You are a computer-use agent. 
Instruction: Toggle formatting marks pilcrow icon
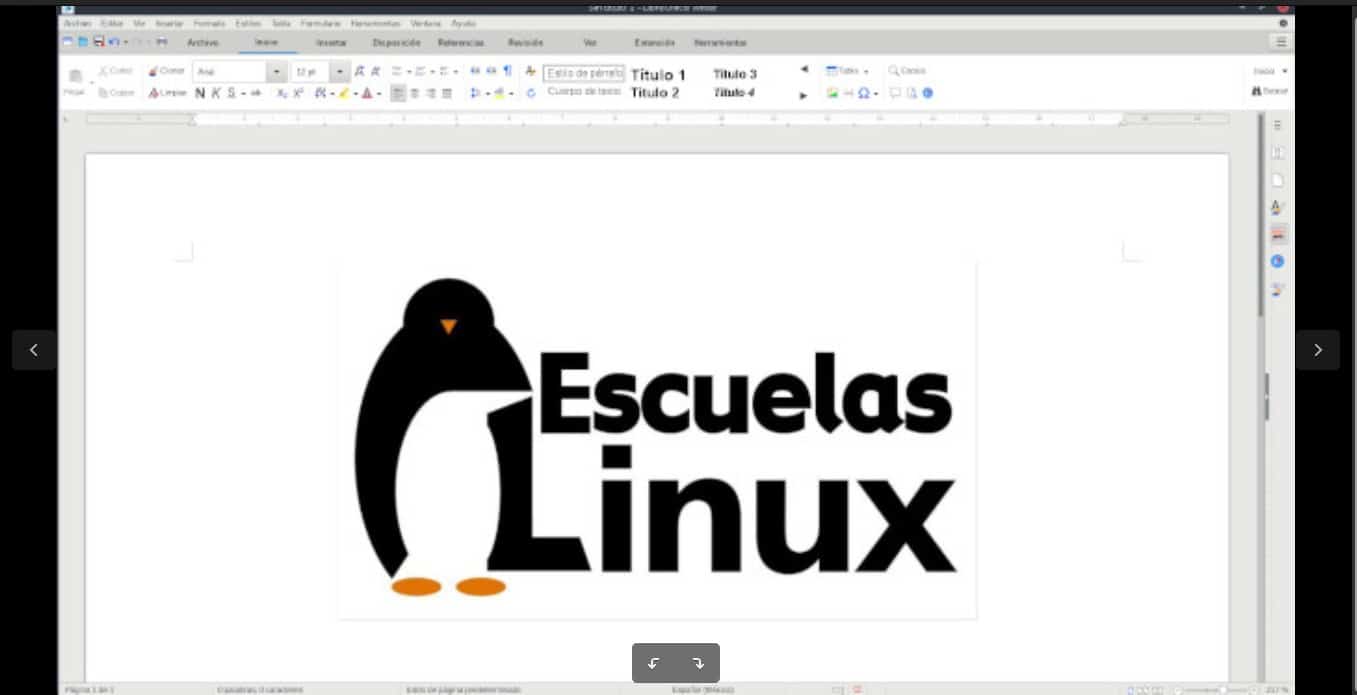coord(507,71)
